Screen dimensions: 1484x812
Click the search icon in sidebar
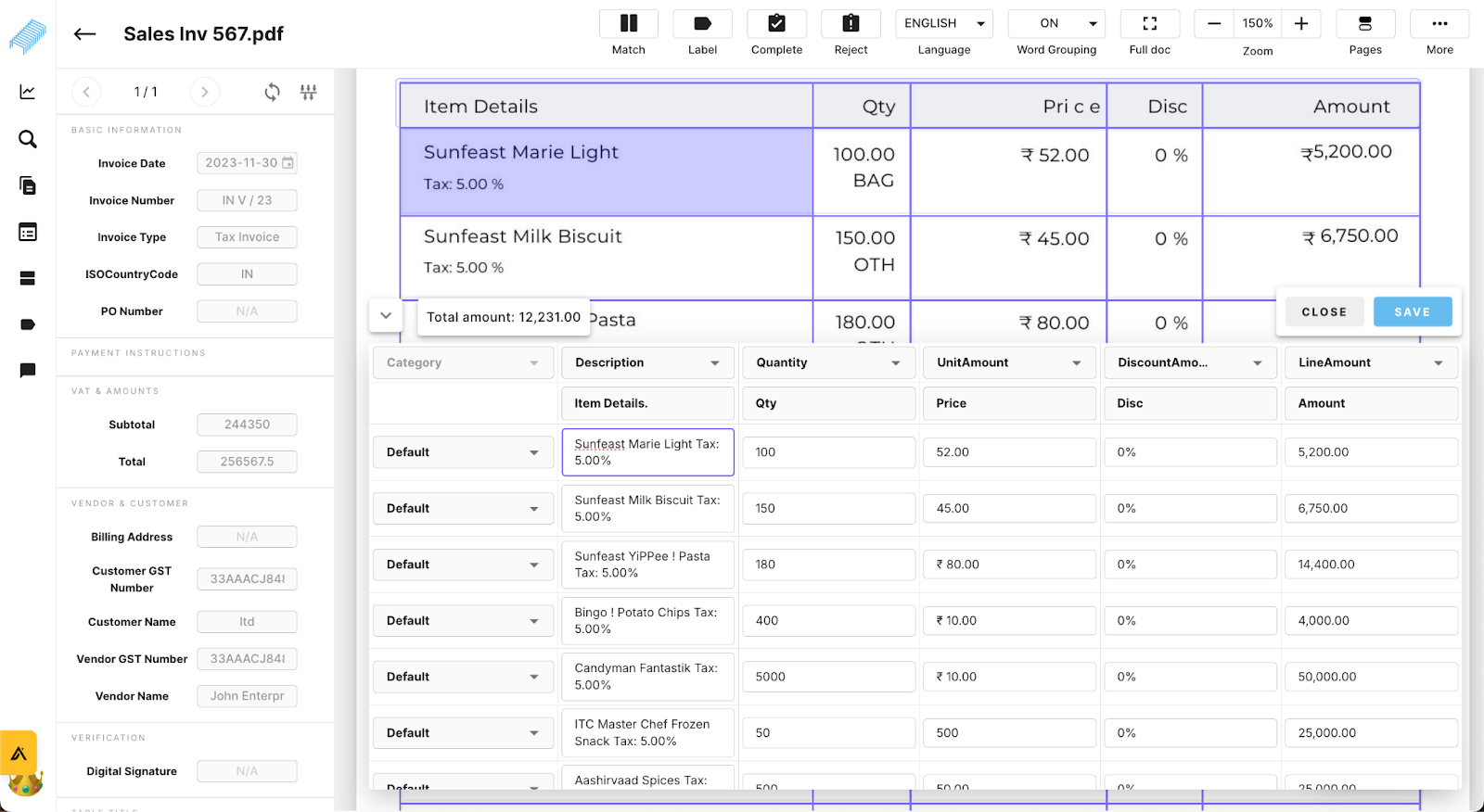pyautogui.click(x=28, y=139)
